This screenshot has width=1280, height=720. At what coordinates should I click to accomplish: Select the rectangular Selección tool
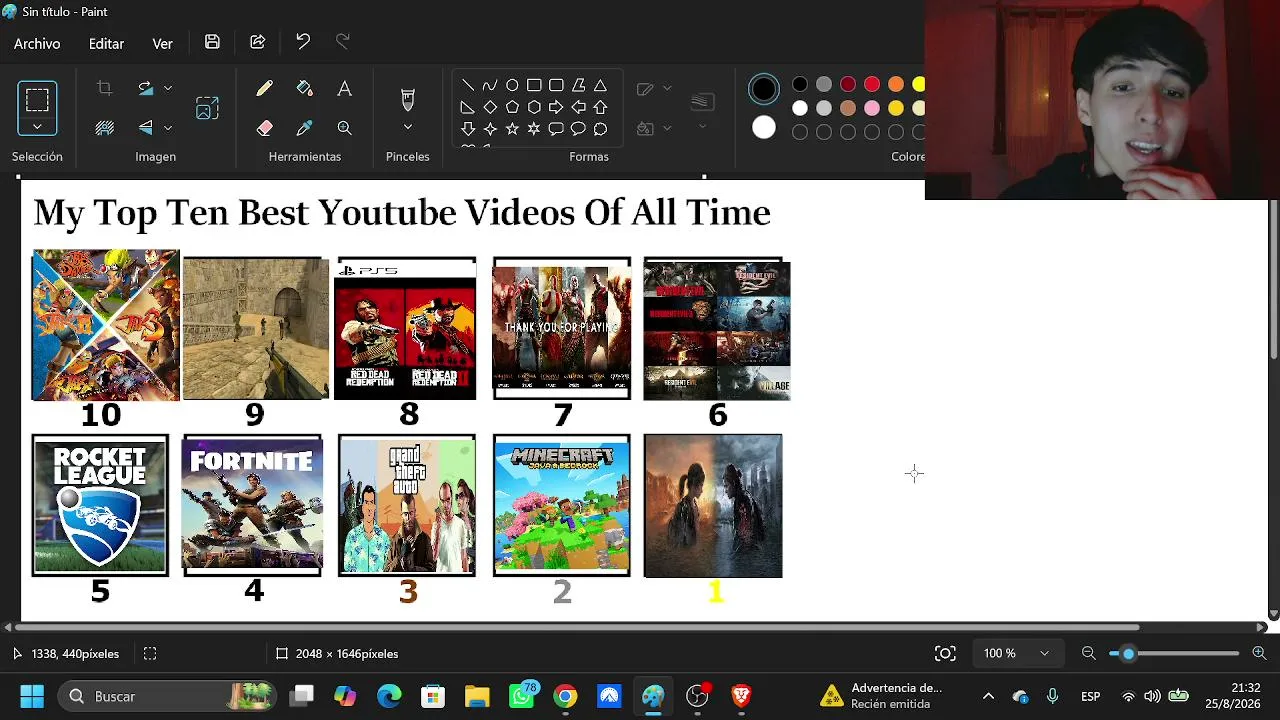click(37, 99)
